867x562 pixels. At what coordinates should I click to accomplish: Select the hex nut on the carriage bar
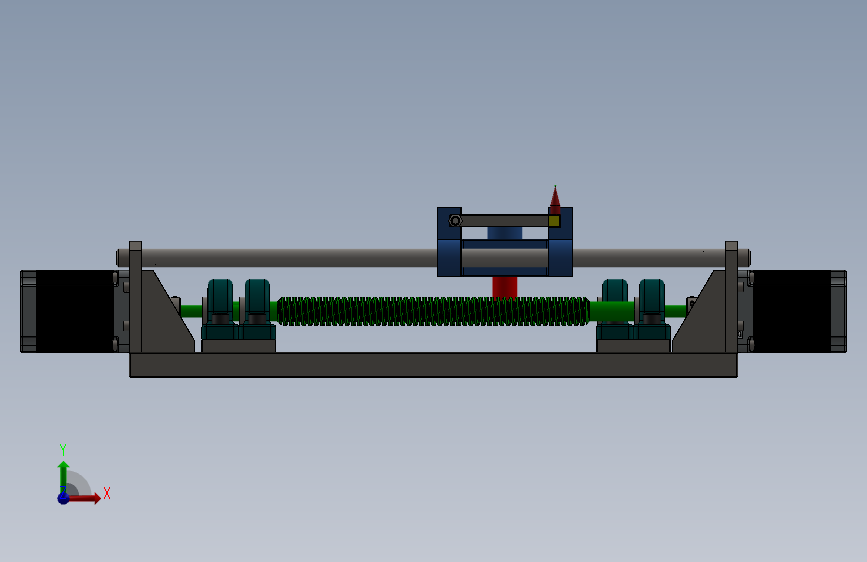[x=455, y=221]
